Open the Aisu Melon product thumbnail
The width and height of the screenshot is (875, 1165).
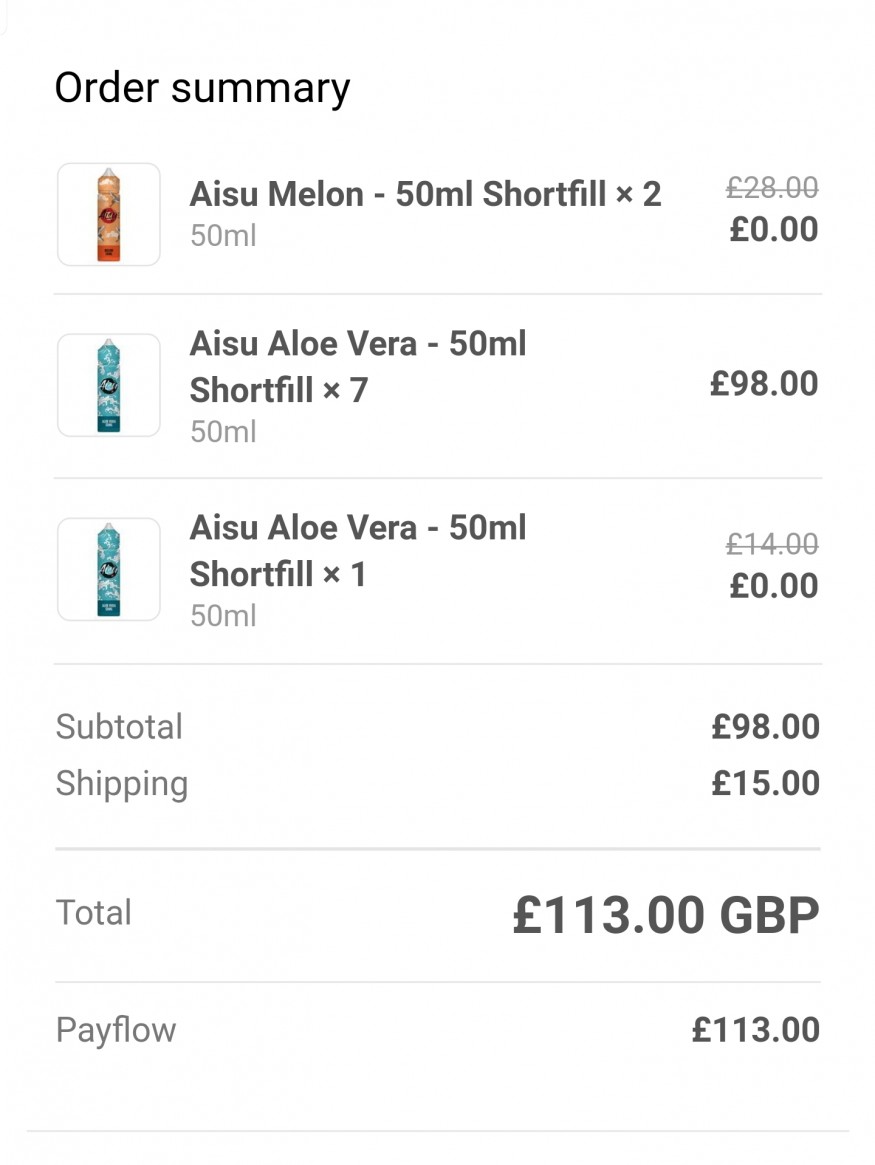[108, 214]
